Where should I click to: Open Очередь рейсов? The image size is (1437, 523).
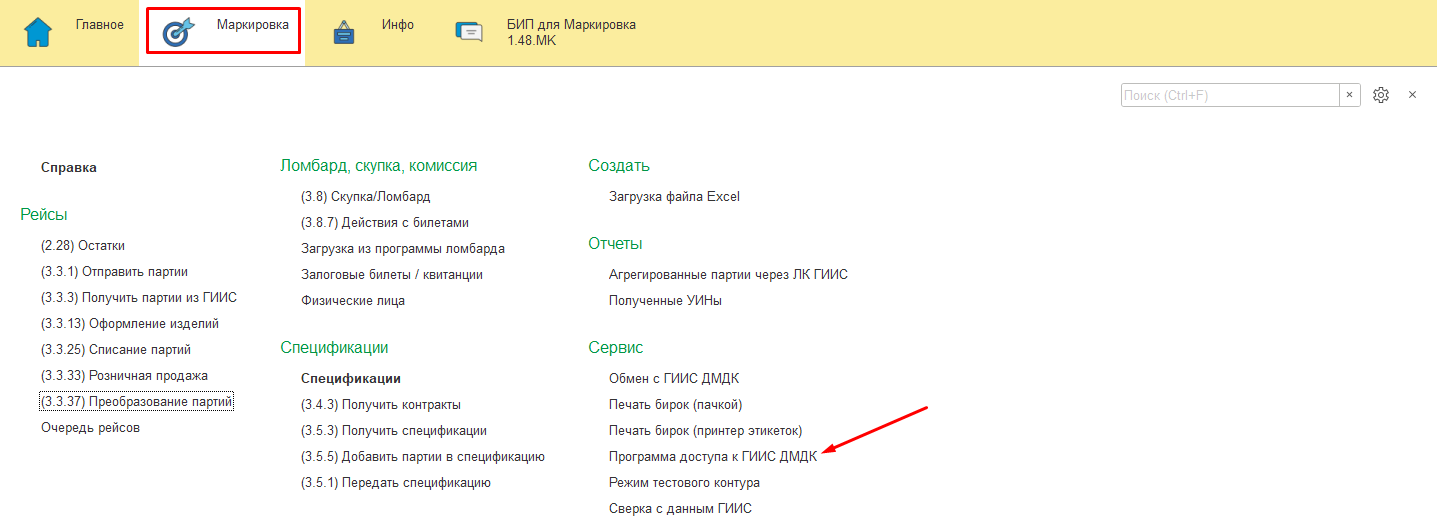pyautogui.click(x=90, y=428)
